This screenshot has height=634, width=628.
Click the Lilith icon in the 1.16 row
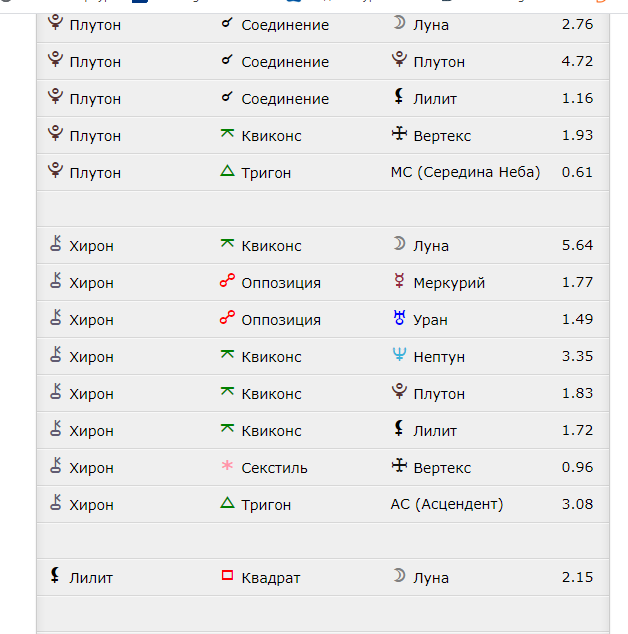[399, 96]
